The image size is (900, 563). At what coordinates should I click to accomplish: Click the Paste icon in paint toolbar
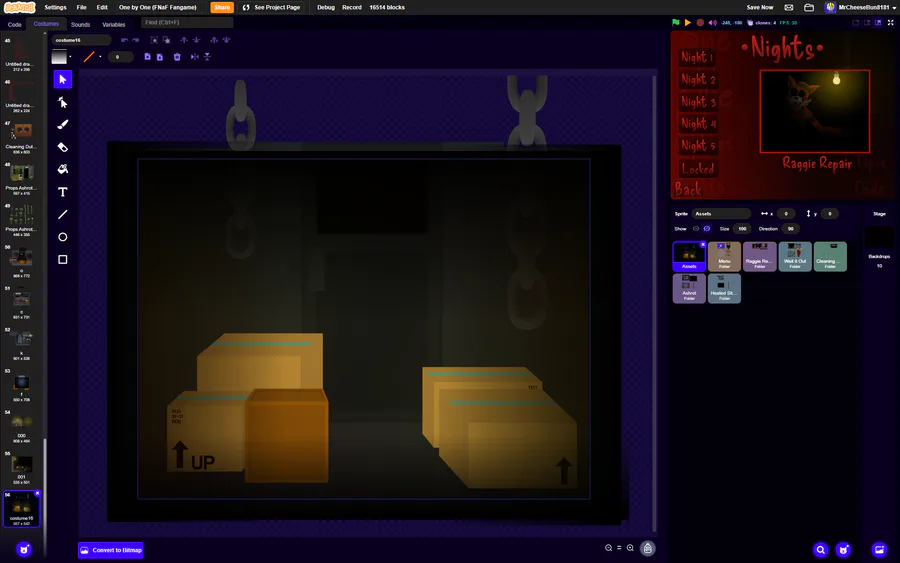[160, 57]
